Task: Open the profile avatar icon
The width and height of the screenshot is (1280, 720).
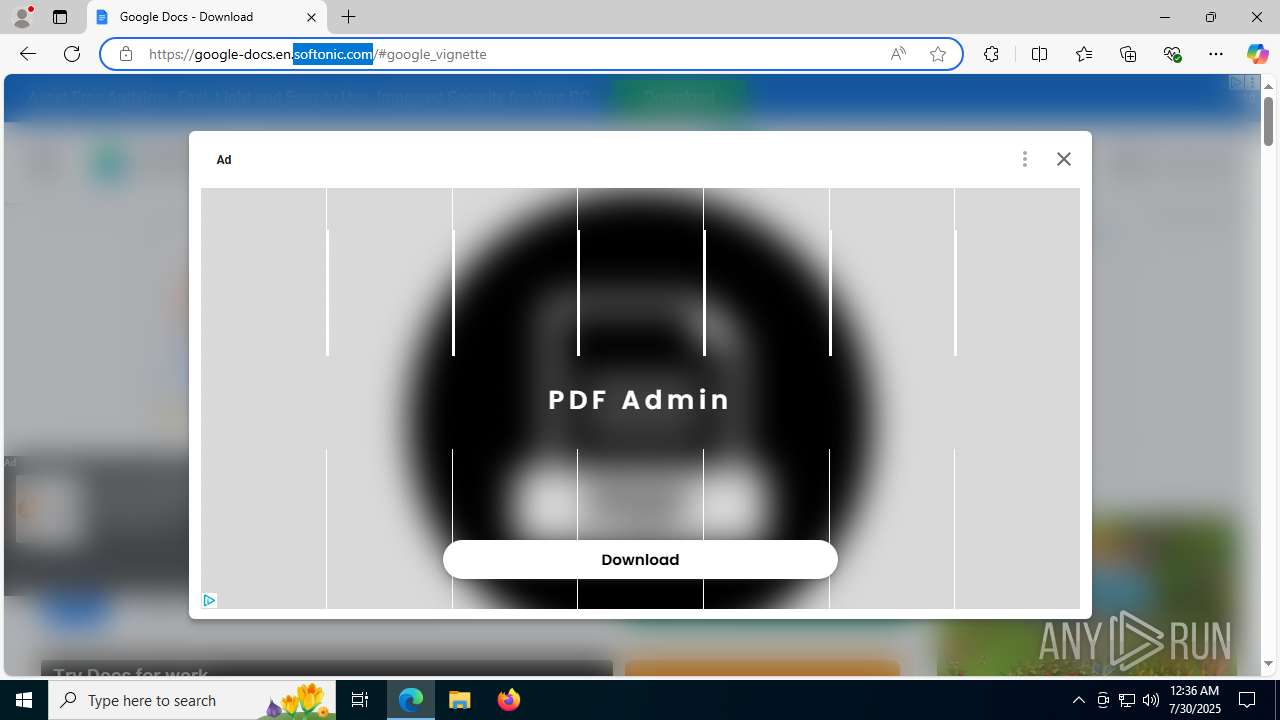Action: coord(22,17)
